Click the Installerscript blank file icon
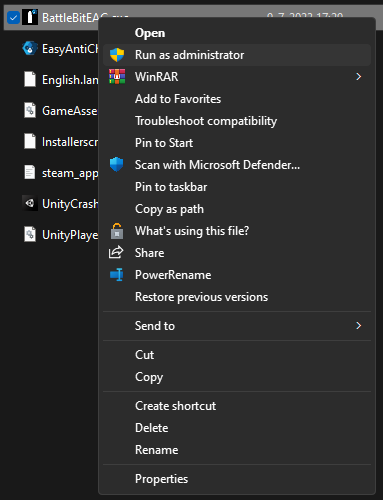383x500 pixels. (x=30, y=141)
